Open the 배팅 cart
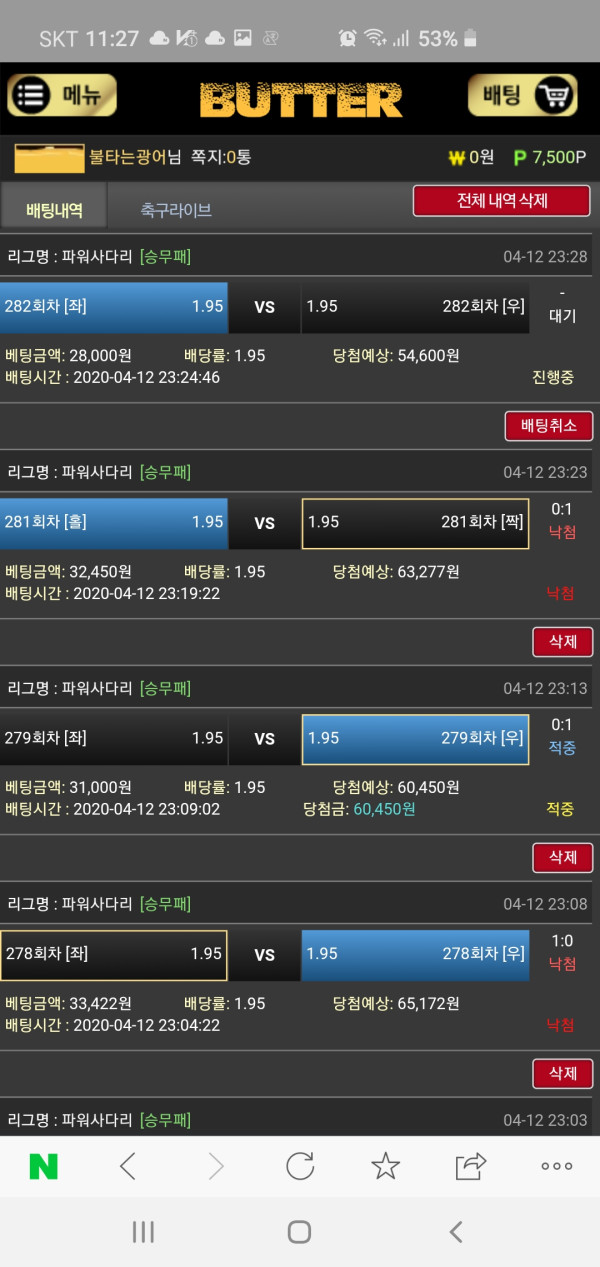 coord(522,96)
